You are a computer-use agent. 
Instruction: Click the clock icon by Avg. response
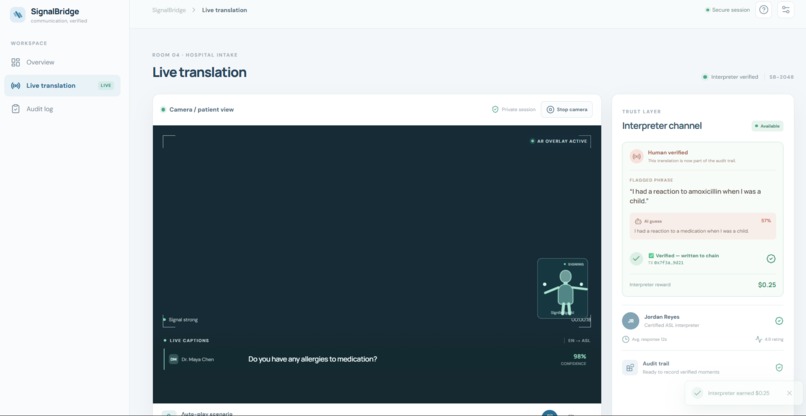626,339
